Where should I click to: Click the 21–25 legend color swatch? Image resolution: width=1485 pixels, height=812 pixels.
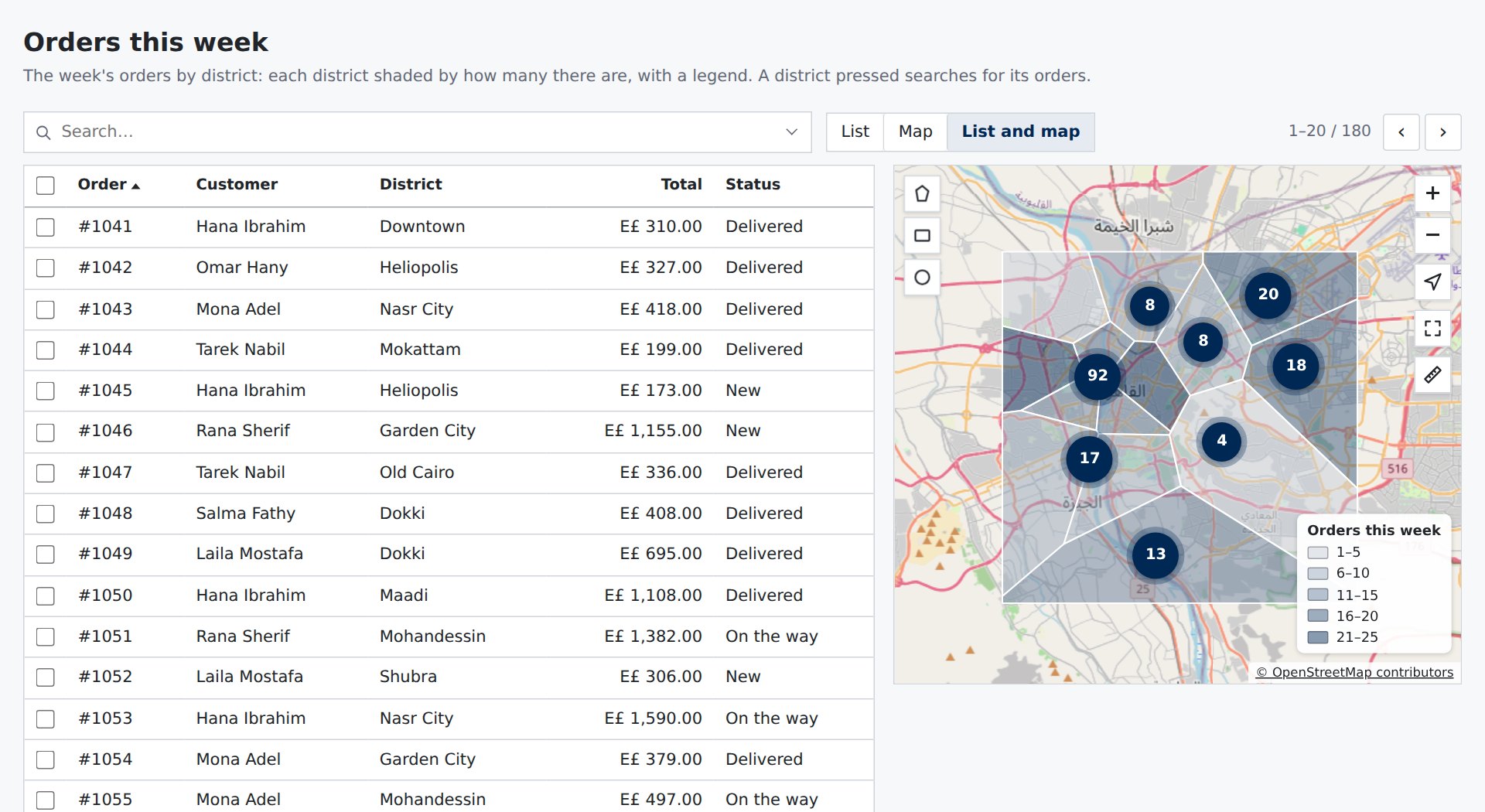(x=1317, y=637)
